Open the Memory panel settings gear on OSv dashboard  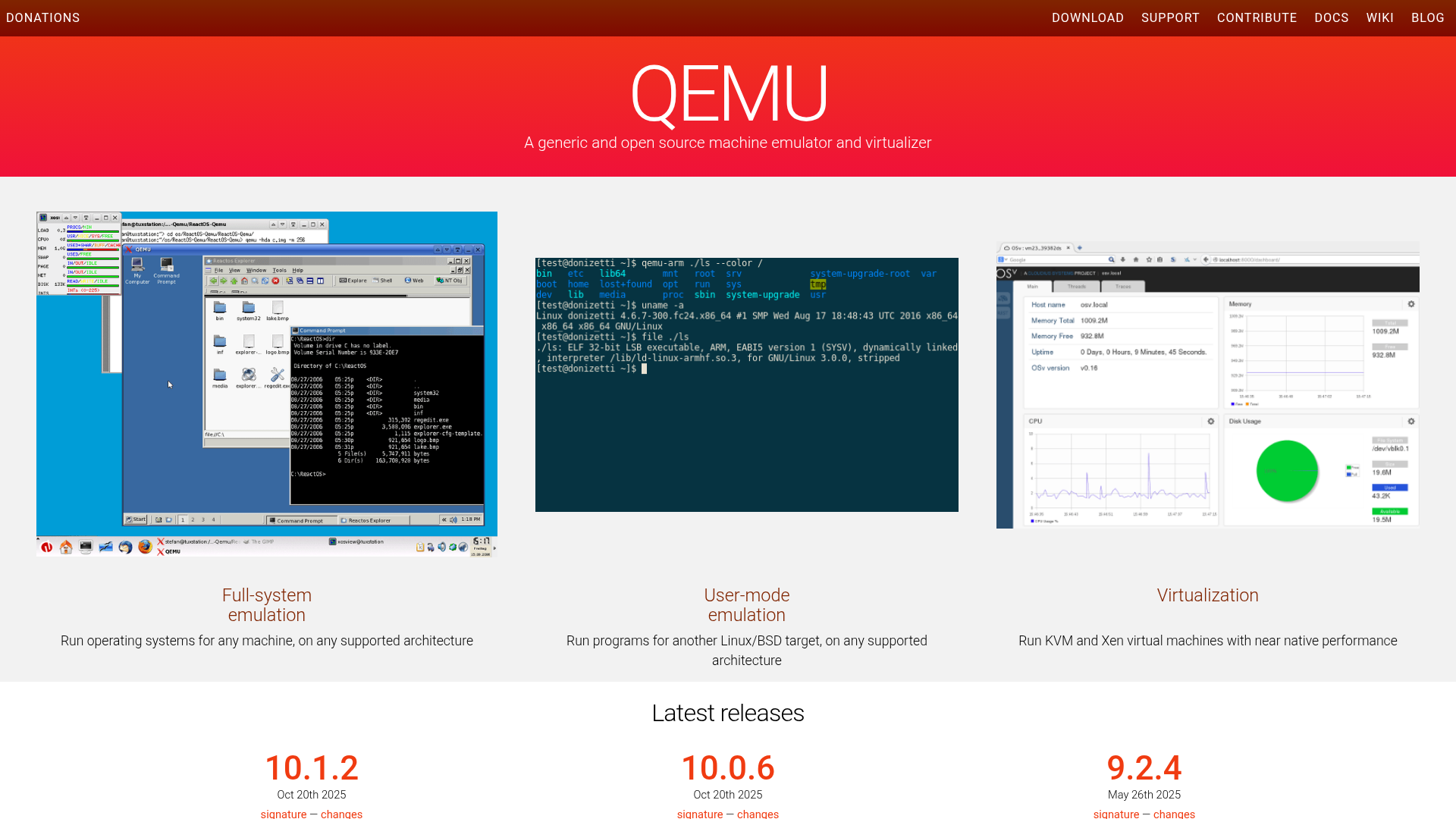tap(1411, 303)
